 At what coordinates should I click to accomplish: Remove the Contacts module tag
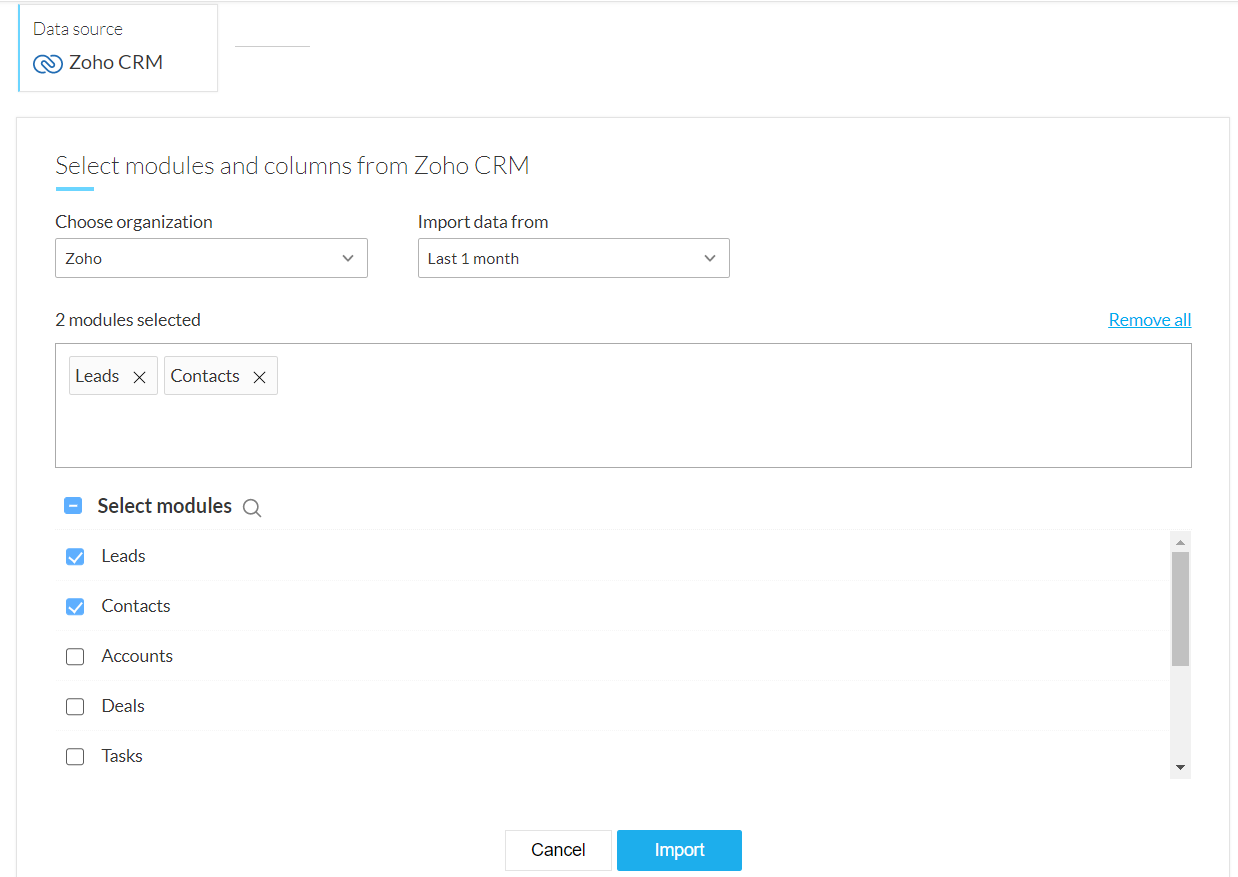pos(259,377)
